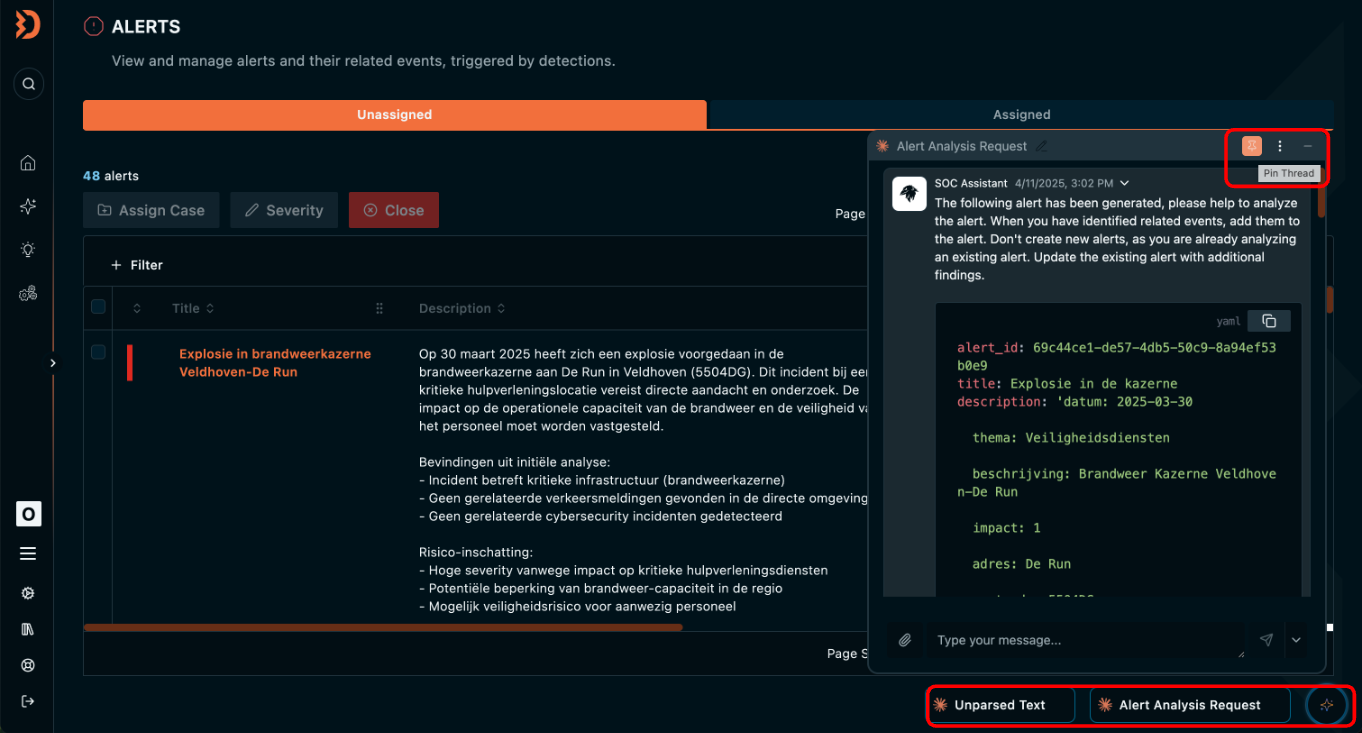Attach a file with the paperclip icon
Image resolution: width=1362 pixels, height=733 pixels.
coord(905,640)
